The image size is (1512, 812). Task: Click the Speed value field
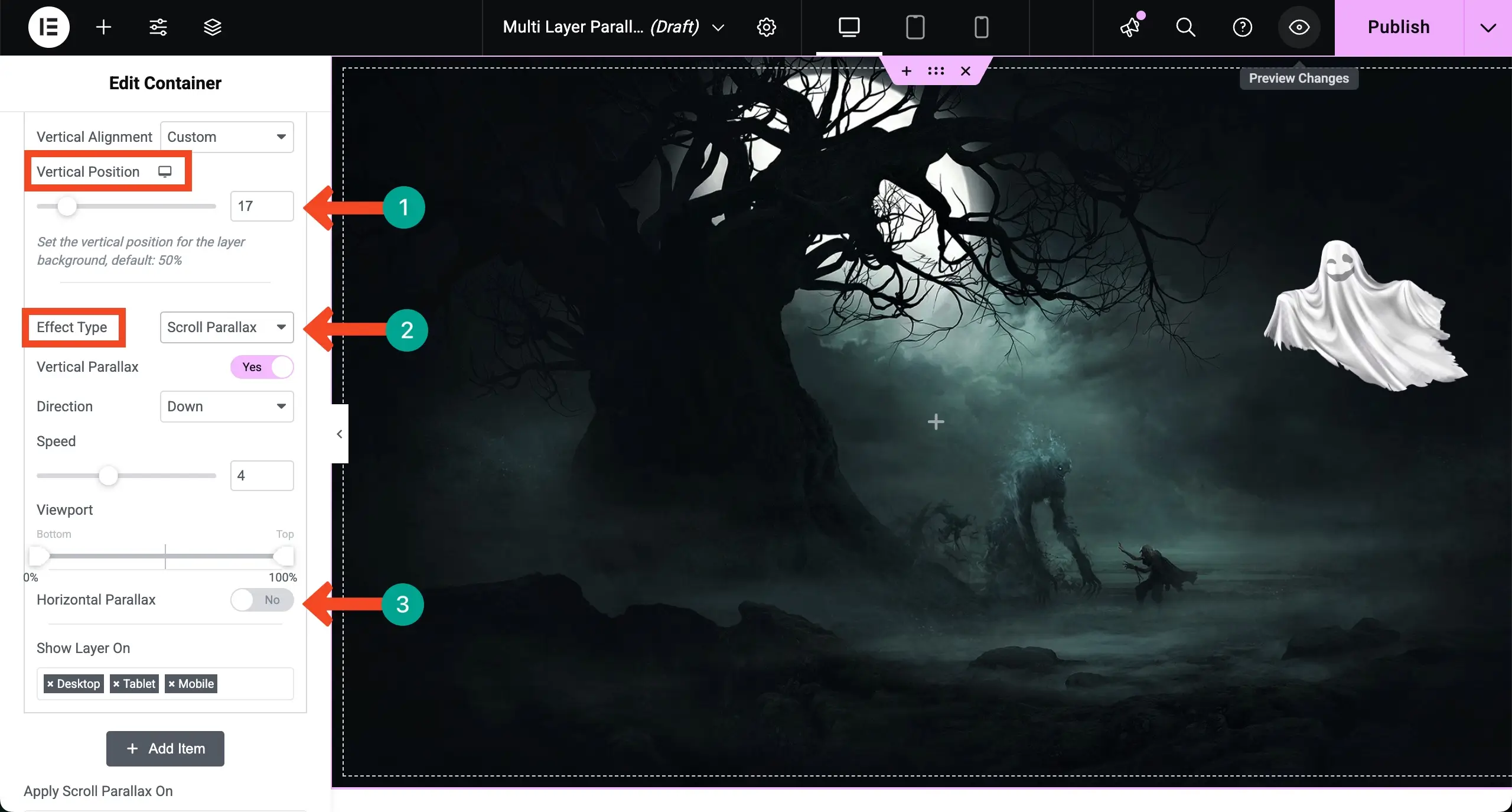click(x=262, y=476)
